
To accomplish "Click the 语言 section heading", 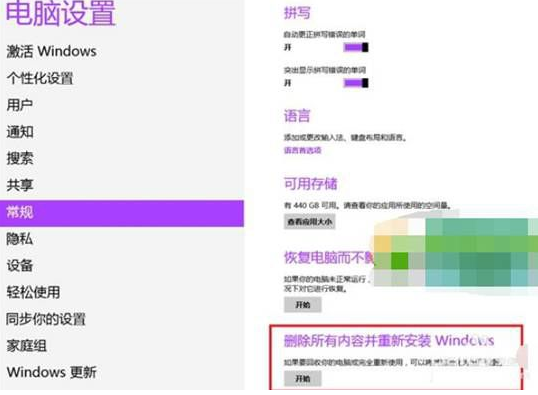I will click(x=297, y=116).
